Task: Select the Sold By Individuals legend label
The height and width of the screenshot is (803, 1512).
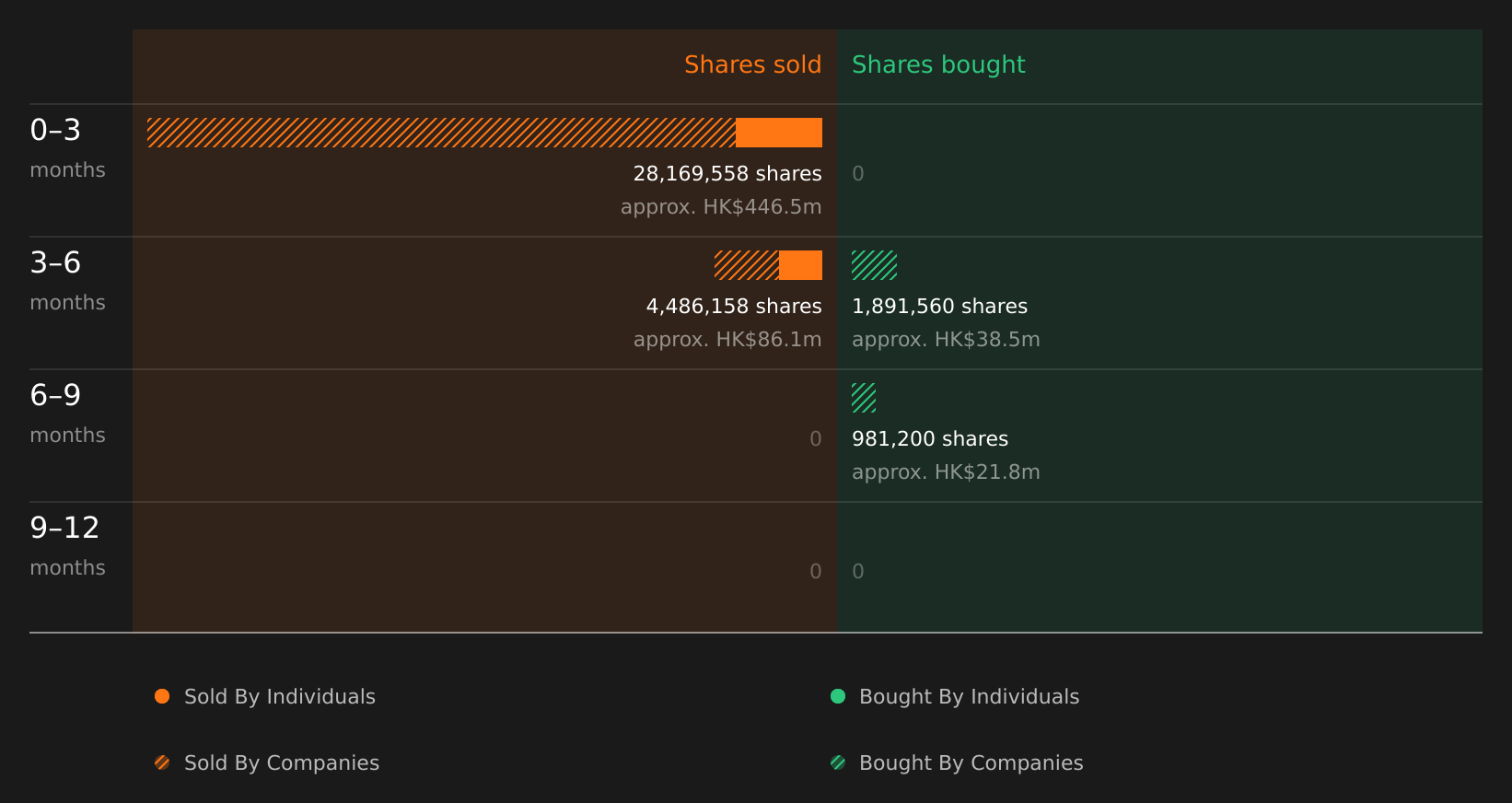Action: [280, 696]
